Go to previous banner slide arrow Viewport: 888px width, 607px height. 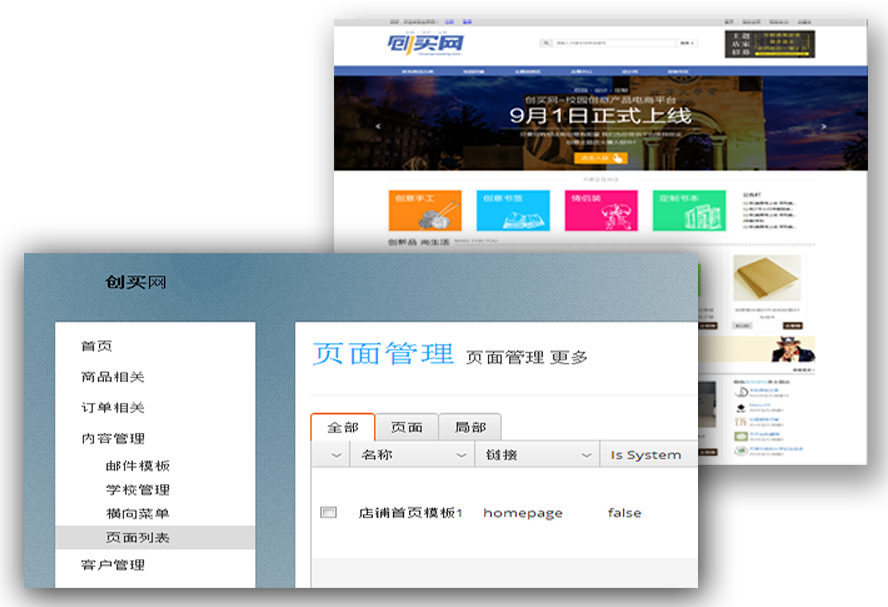pos(377,127)
